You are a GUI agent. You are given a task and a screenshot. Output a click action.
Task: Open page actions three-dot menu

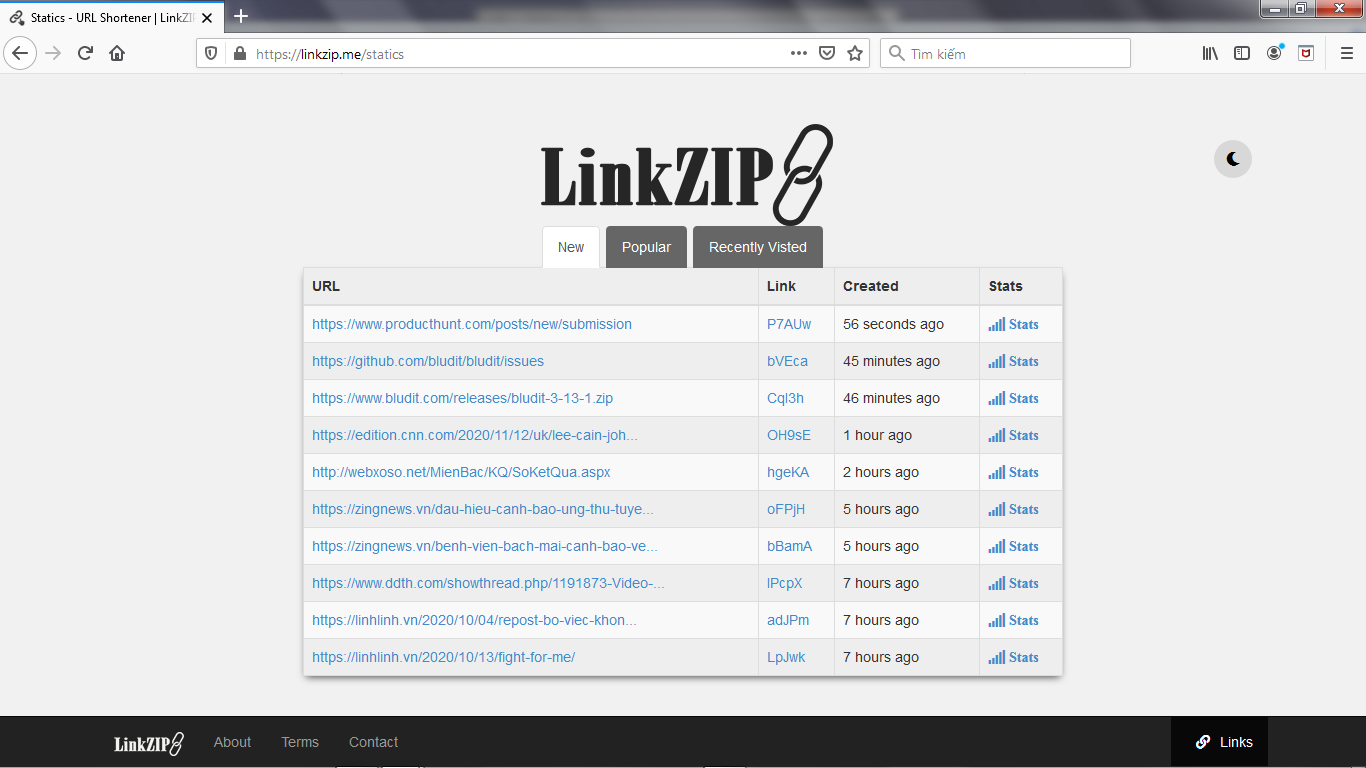coord(798,54)
